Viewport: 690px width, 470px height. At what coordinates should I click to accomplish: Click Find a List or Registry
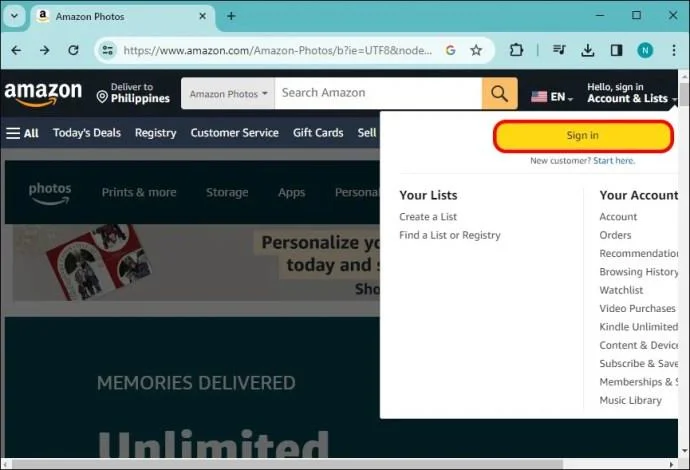(450, 235)
